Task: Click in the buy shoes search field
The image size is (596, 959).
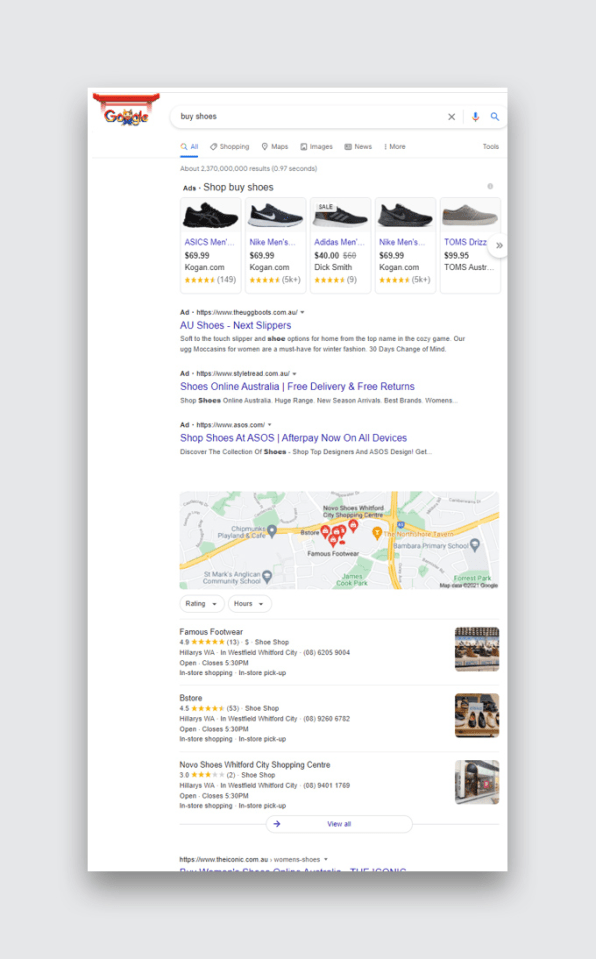Action: point(309,116)
